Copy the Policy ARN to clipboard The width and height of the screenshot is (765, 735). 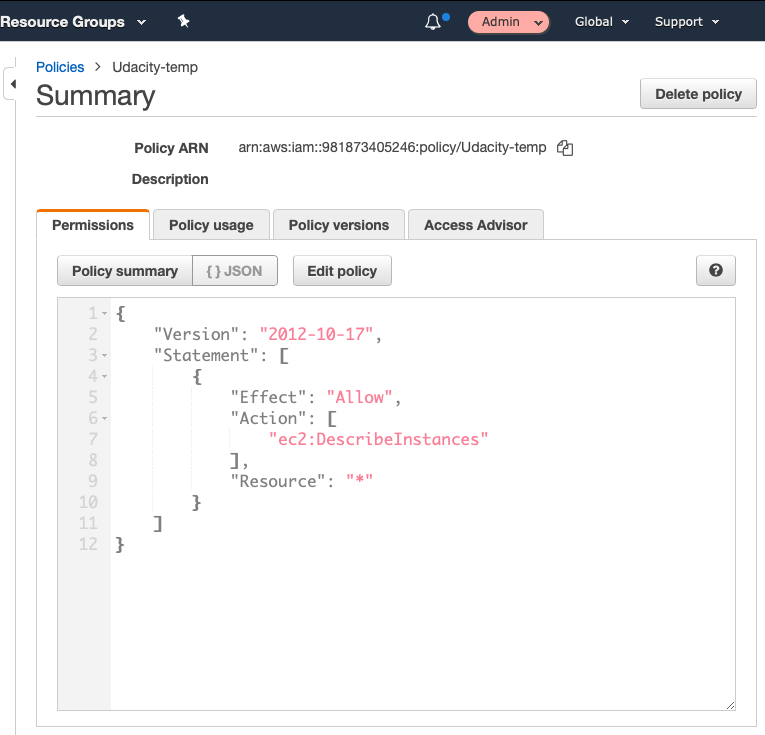pyautogui.click(x=565, y=148)
